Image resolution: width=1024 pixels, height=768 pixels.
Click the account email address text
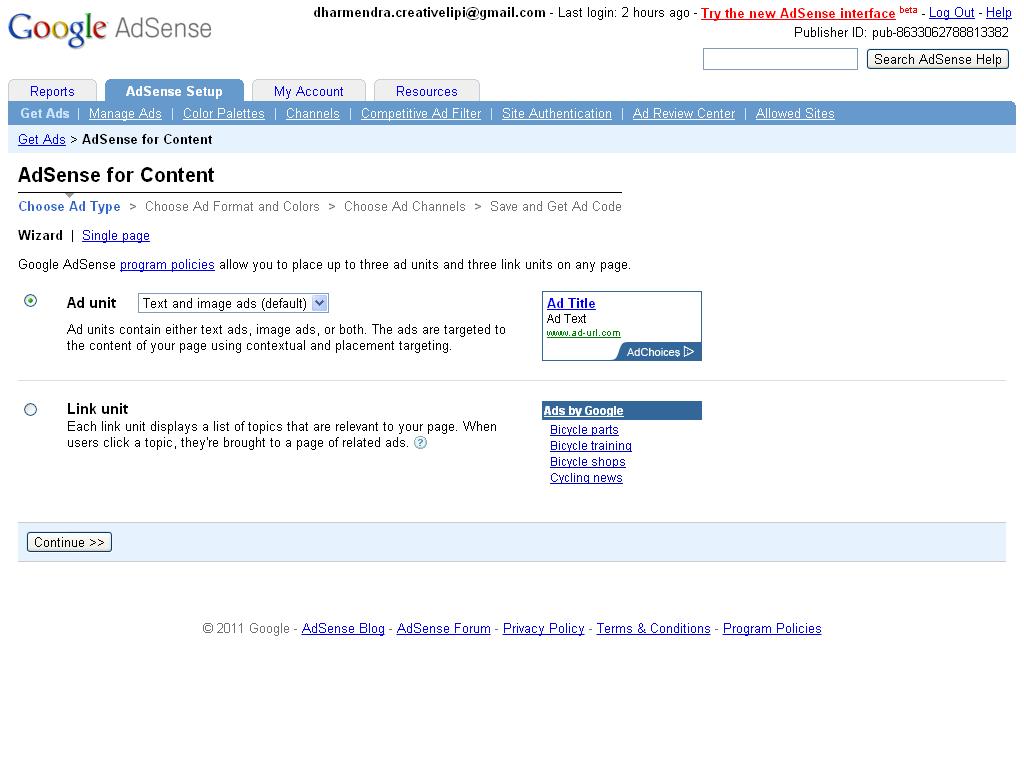point(429,12)
